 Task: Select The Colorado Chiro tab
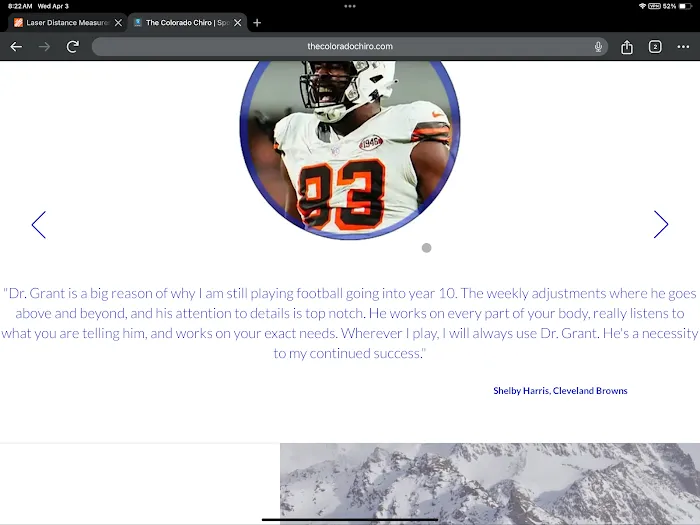coord(182,23)
